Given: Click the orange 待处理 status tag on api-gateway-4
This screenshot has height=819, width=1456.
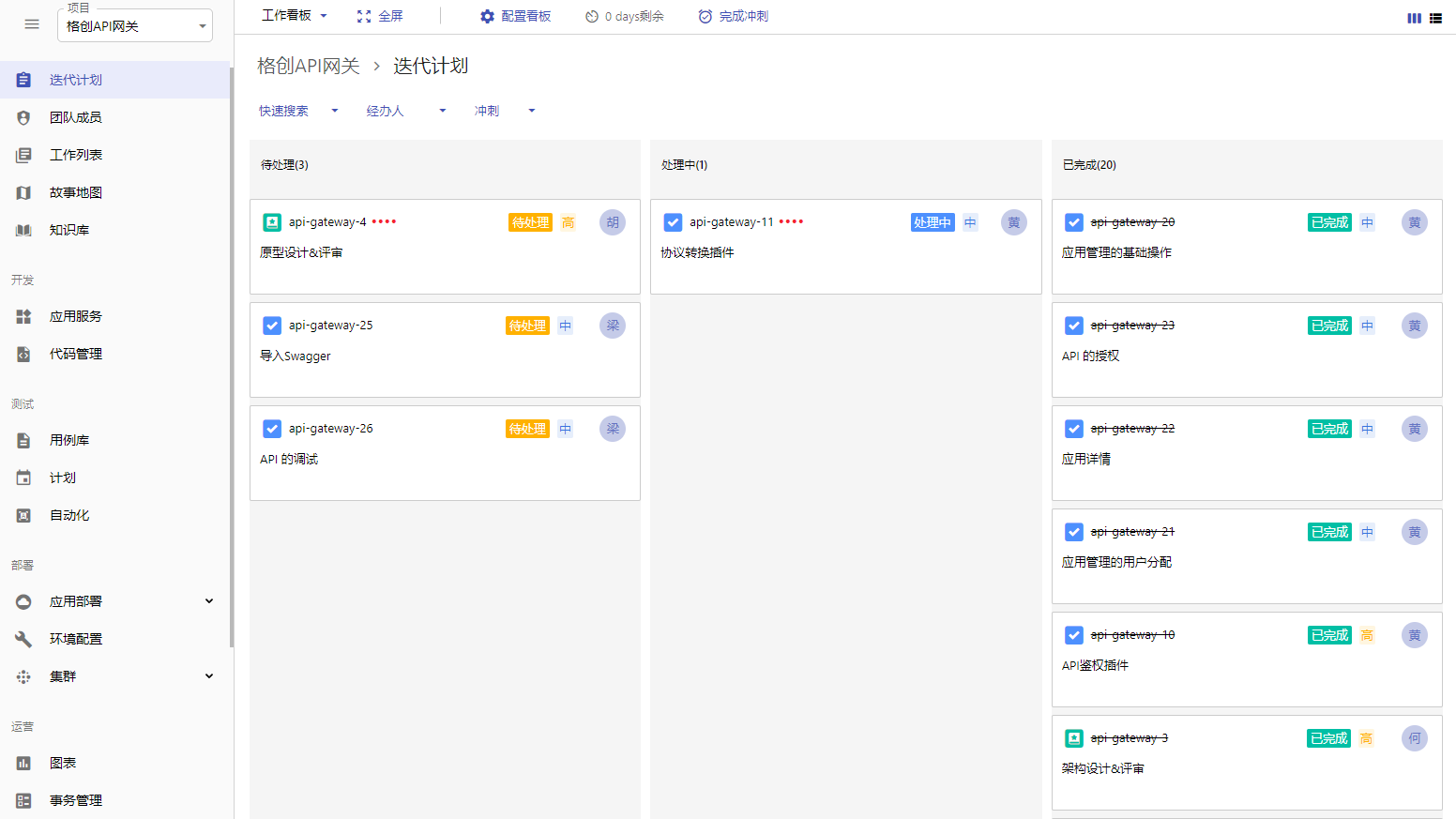Looking at the screenshot, I should click(x=530, y=222).
